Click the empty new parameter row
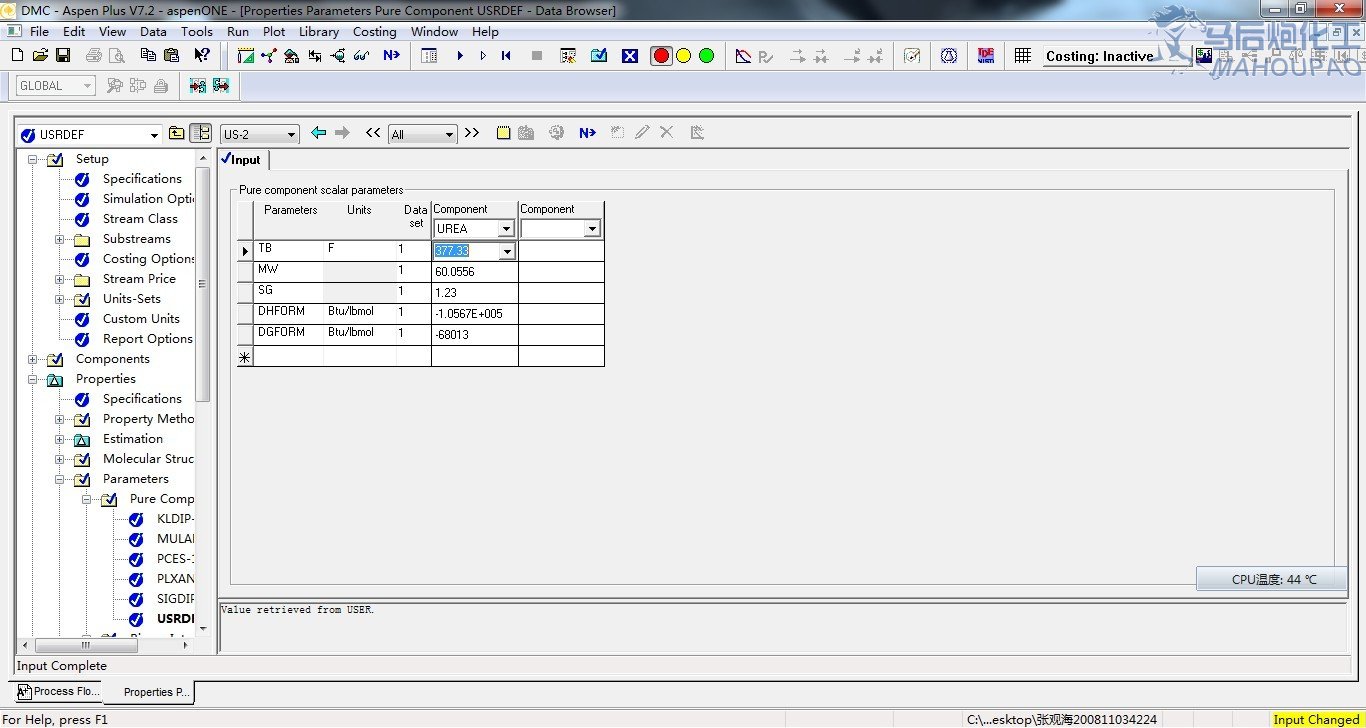 tap(420, 356)
